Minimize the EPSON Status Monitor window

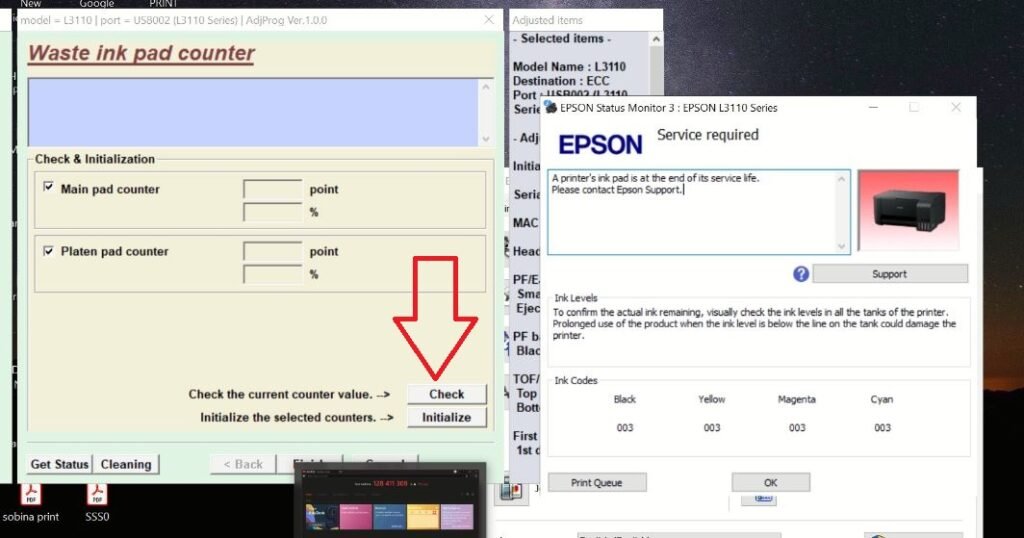pos(873,107)
